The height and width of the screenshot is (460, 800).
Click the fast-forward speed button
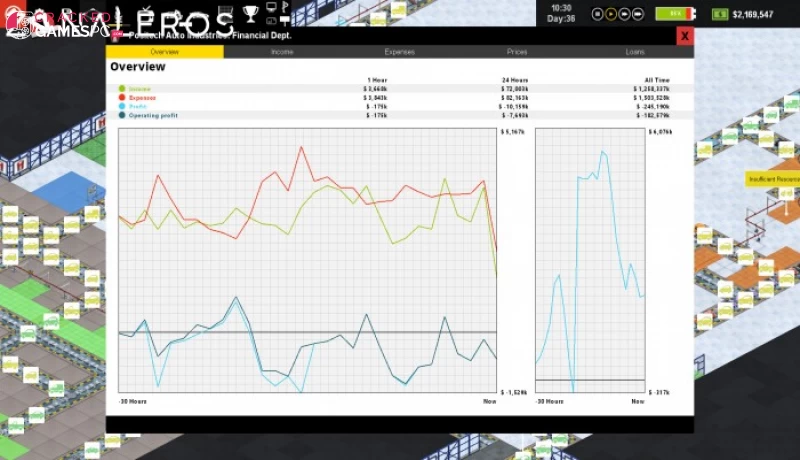pyautogui.click(x=625, y=14)
